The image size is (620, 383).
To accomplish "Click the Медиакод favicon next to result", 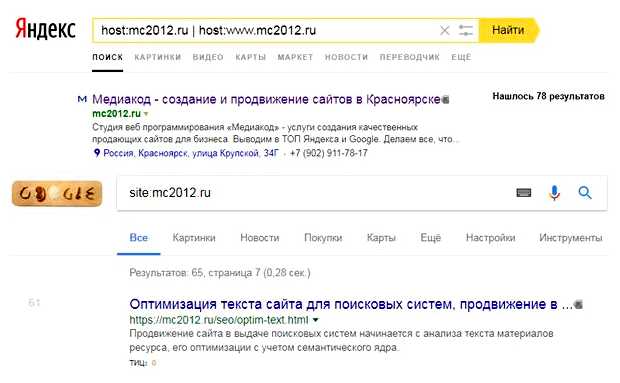I will (x=82, y=99).
